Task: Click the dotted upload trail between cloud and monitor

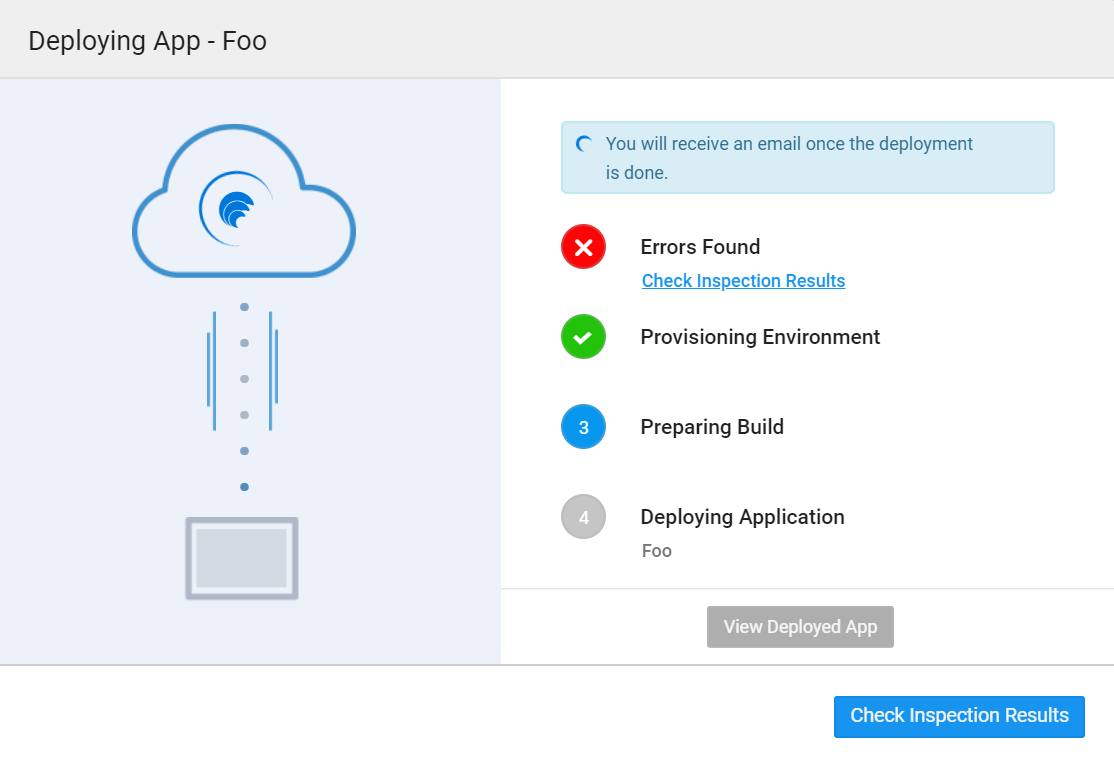Action: pos(244,397)
